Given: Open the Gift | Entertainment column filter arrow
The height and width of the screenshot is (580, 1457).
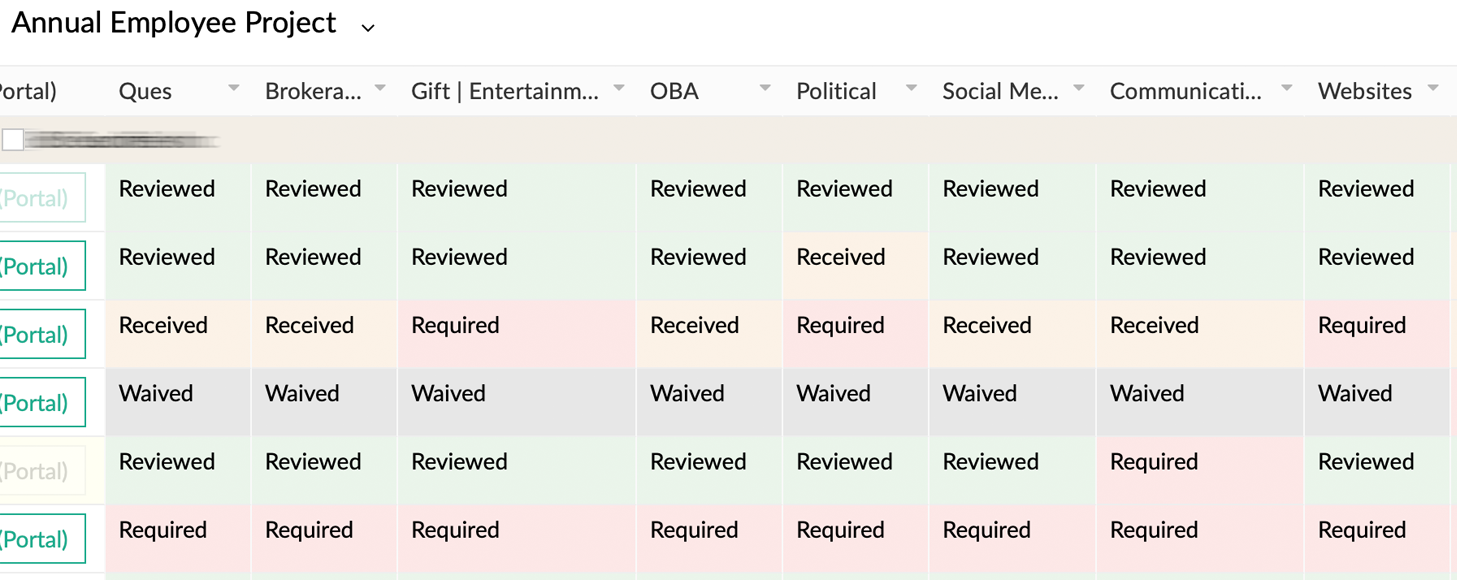Looking at the screenshot, I should coord(619,89).
